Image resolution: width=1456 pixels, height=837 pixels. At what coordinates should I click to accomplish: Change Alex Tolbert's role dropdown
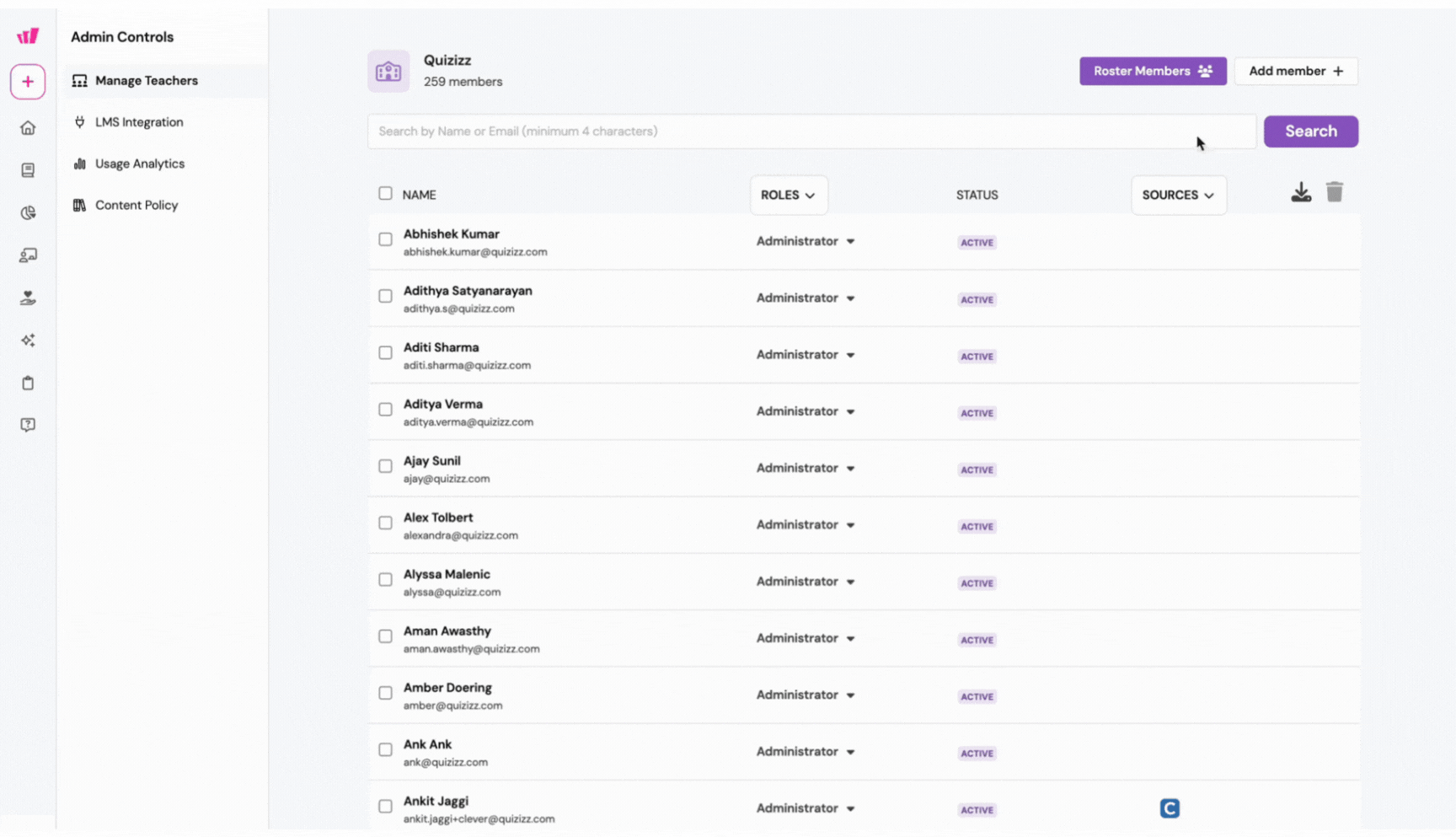click(x=806, y=524)
